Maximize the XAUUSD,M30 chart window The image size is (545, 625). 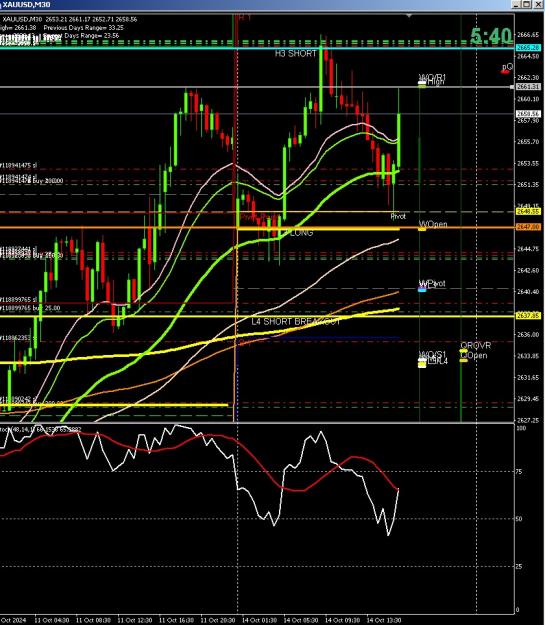pos(527,4)
